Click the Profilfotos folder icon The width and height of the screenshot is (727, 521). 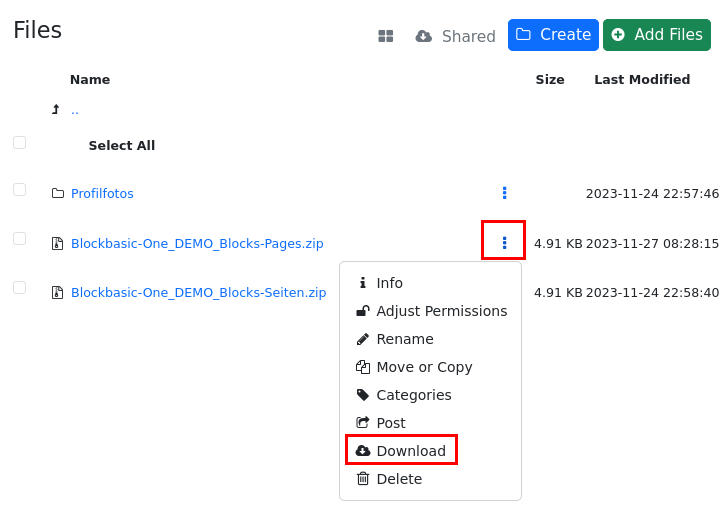click(58, 193)
